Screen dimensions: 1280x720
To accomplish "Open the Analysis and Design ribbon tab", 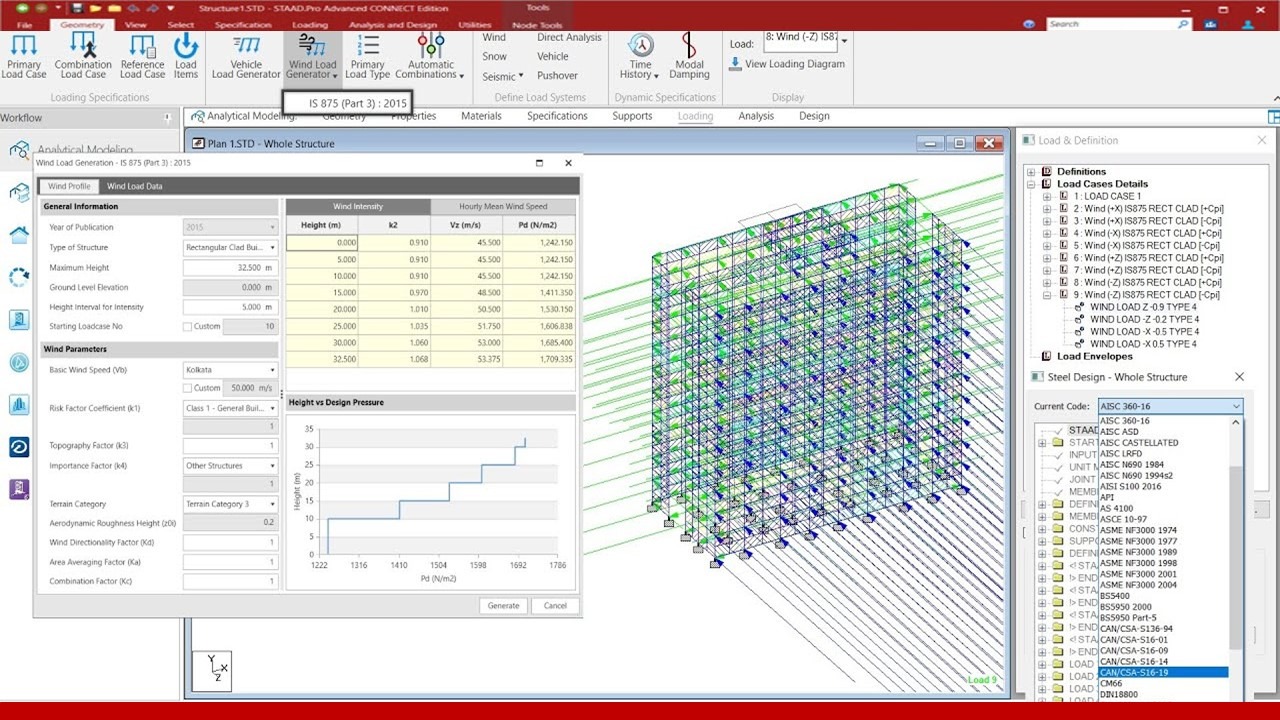I will [x=392, y=25].
